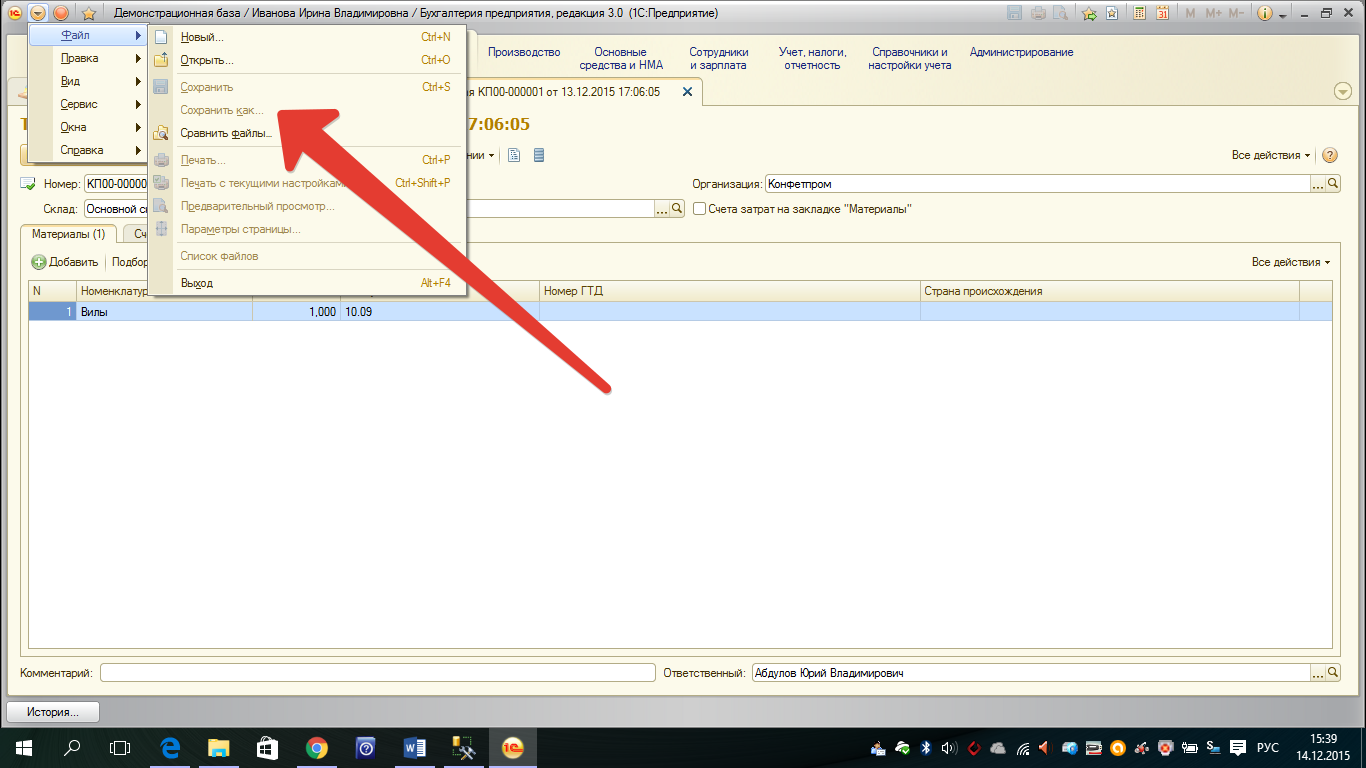This screenshot has width=1366, height=768.
Task: Click the M+ memory button
Action: (x=1213, y=13)
